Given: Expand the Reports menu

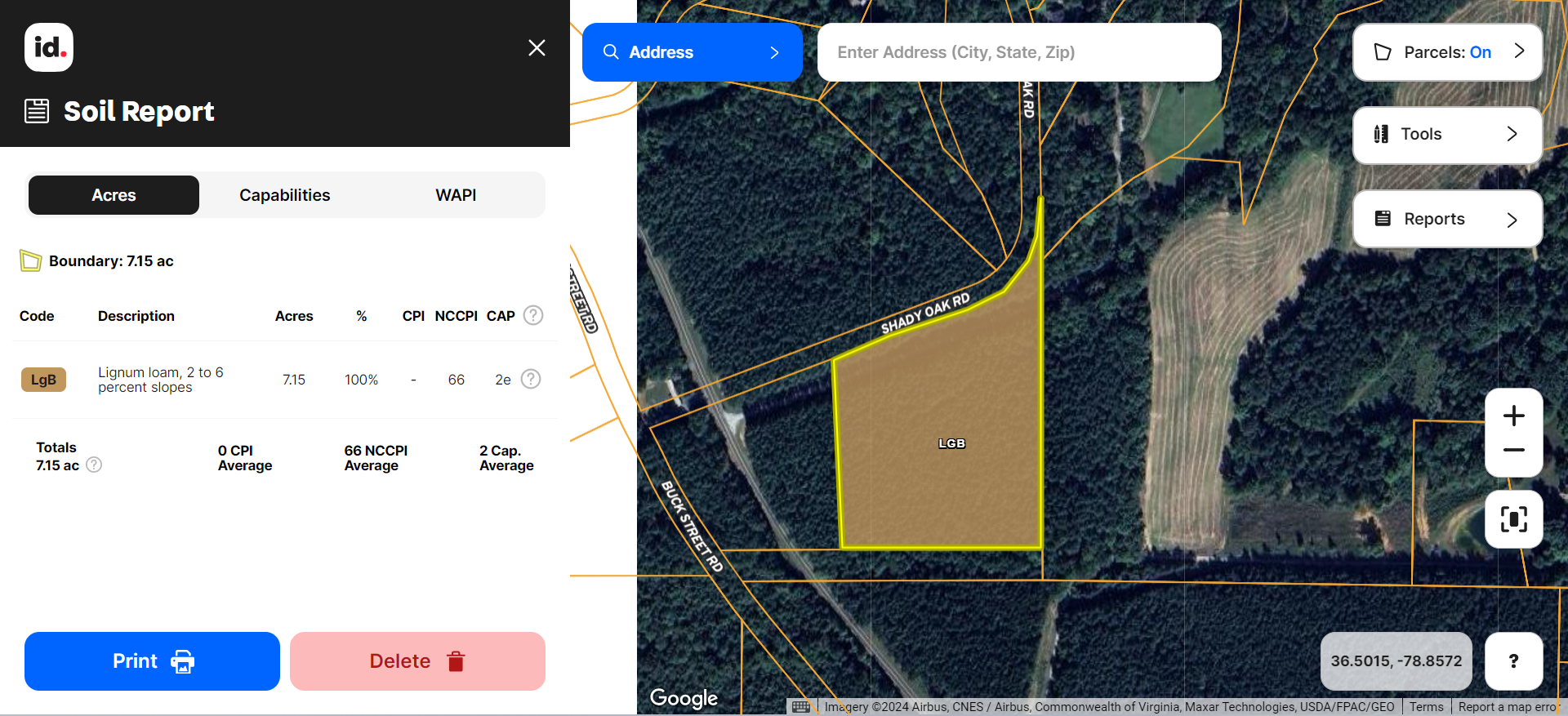Looking at the screenshot, I should point(1447,219).
